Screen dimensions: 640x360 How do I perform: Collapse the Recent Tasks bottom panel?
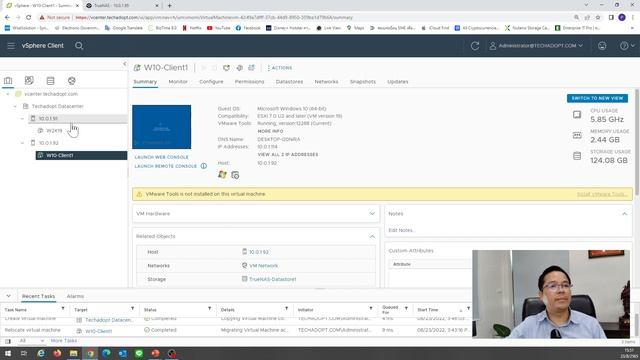coord(9,296)
